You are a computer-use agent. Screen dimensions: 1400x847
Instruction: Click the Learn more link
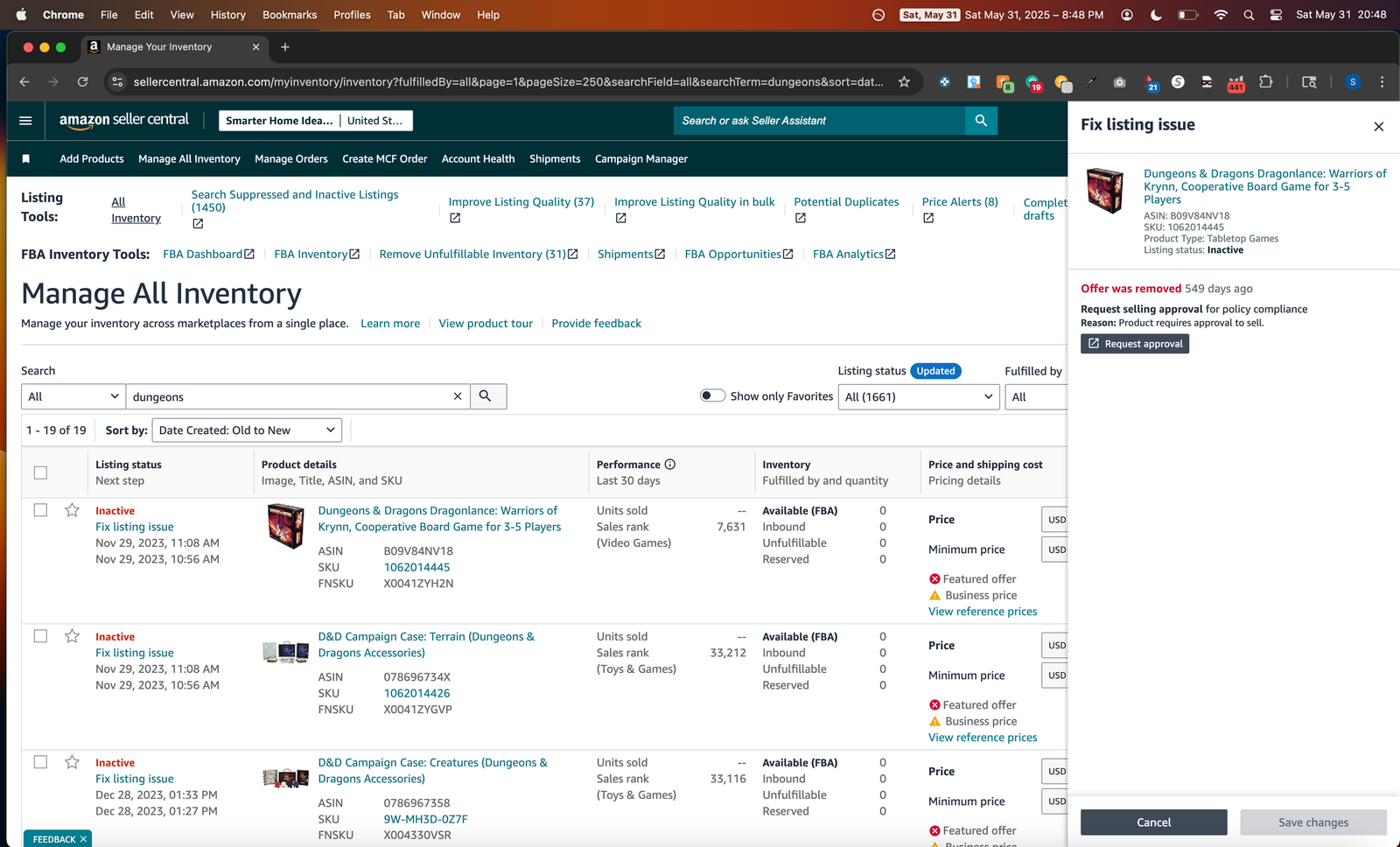tap(390, 324)
